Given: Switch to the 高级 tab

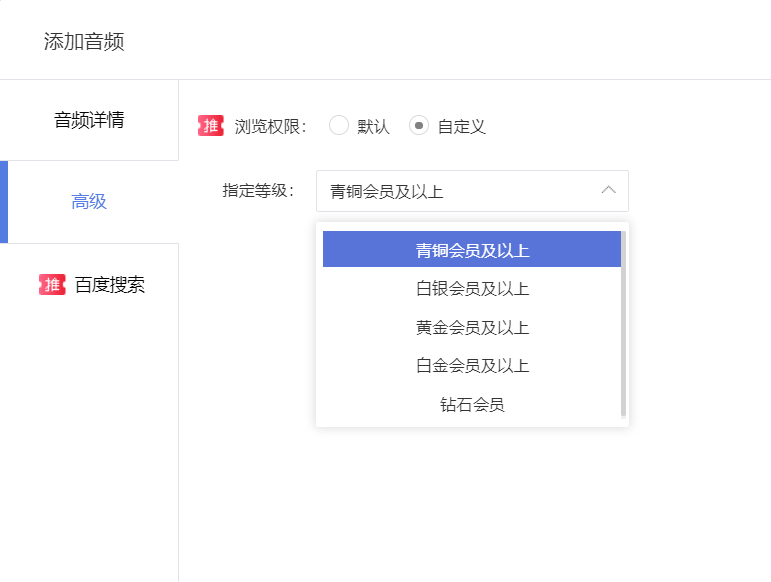Looking at the screenshot, I should point(89,202).
